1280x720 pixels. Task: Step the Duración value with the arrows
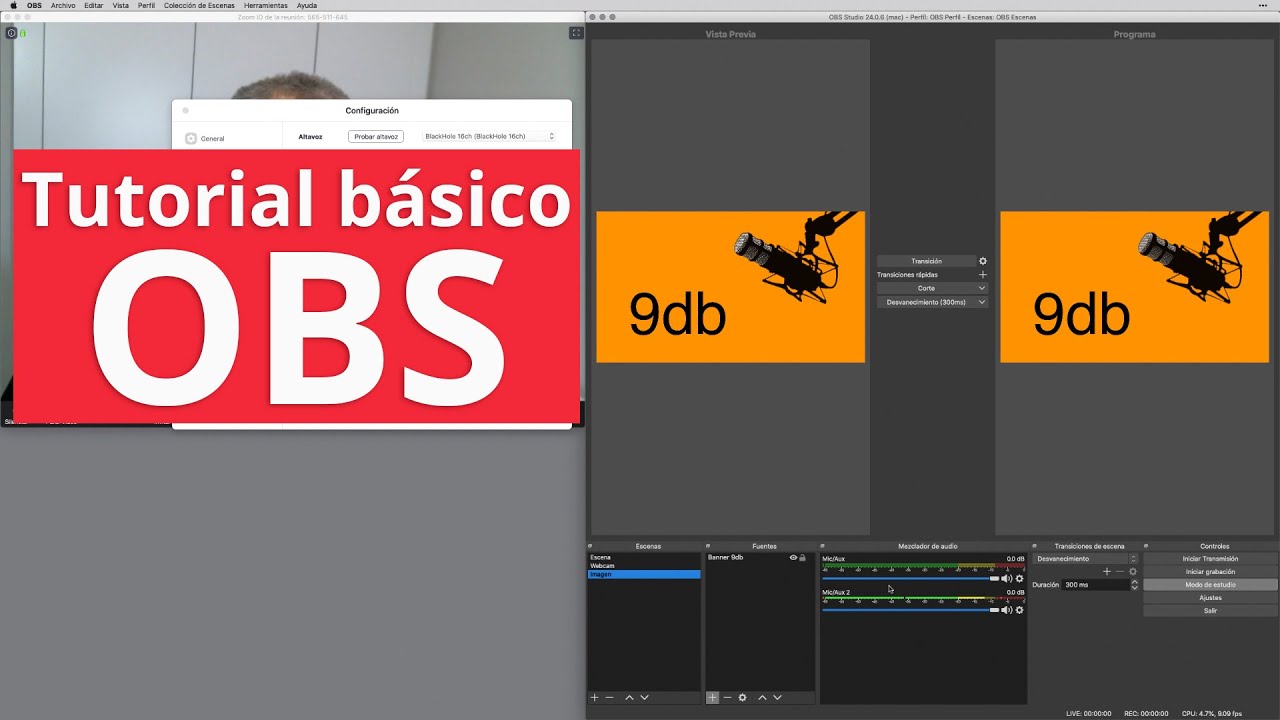click(x=1134, y=584)
